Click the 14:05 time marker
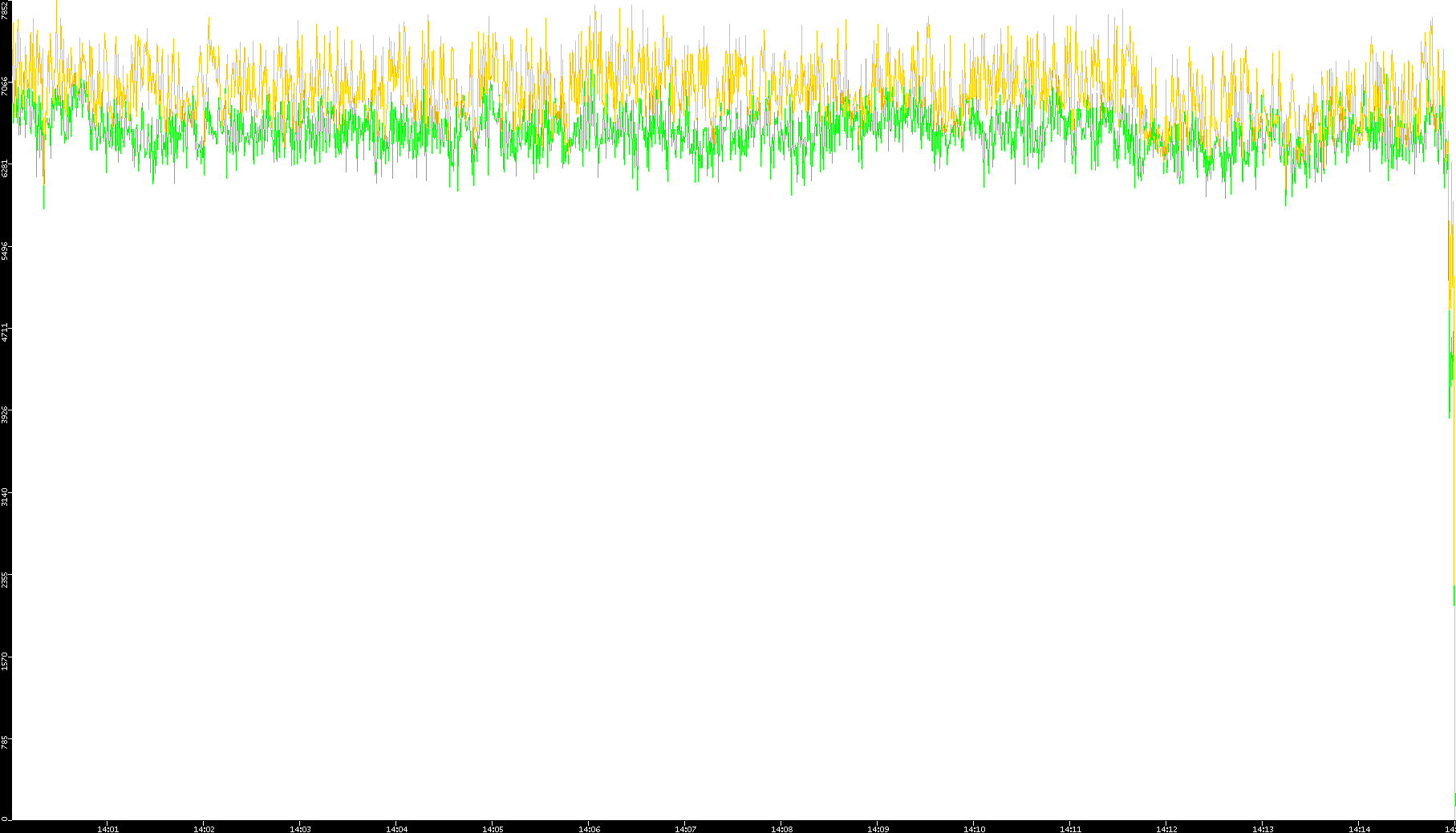This screenshot has width=1456, height=833. coord(493,829)
